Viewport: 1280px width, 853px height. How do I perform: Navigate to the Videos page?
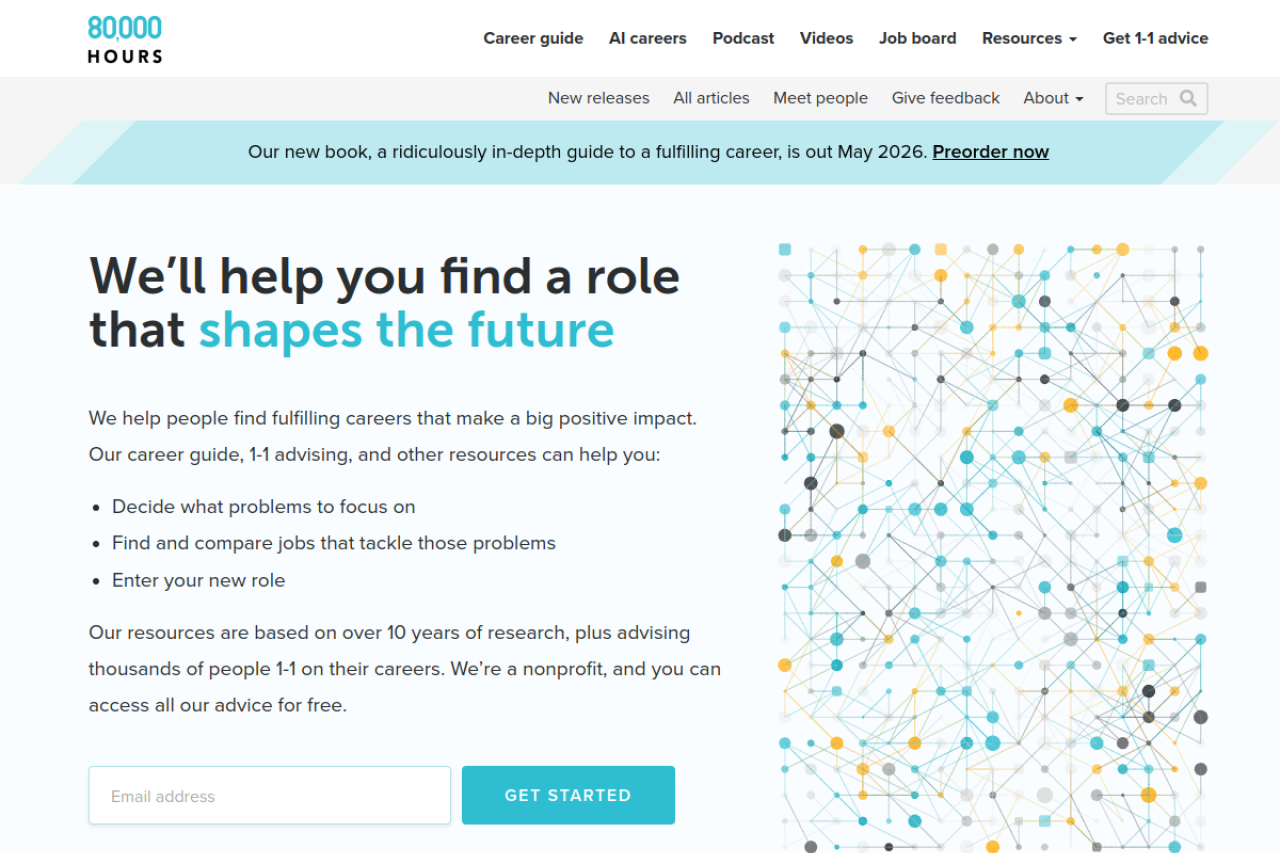[826, 38]
